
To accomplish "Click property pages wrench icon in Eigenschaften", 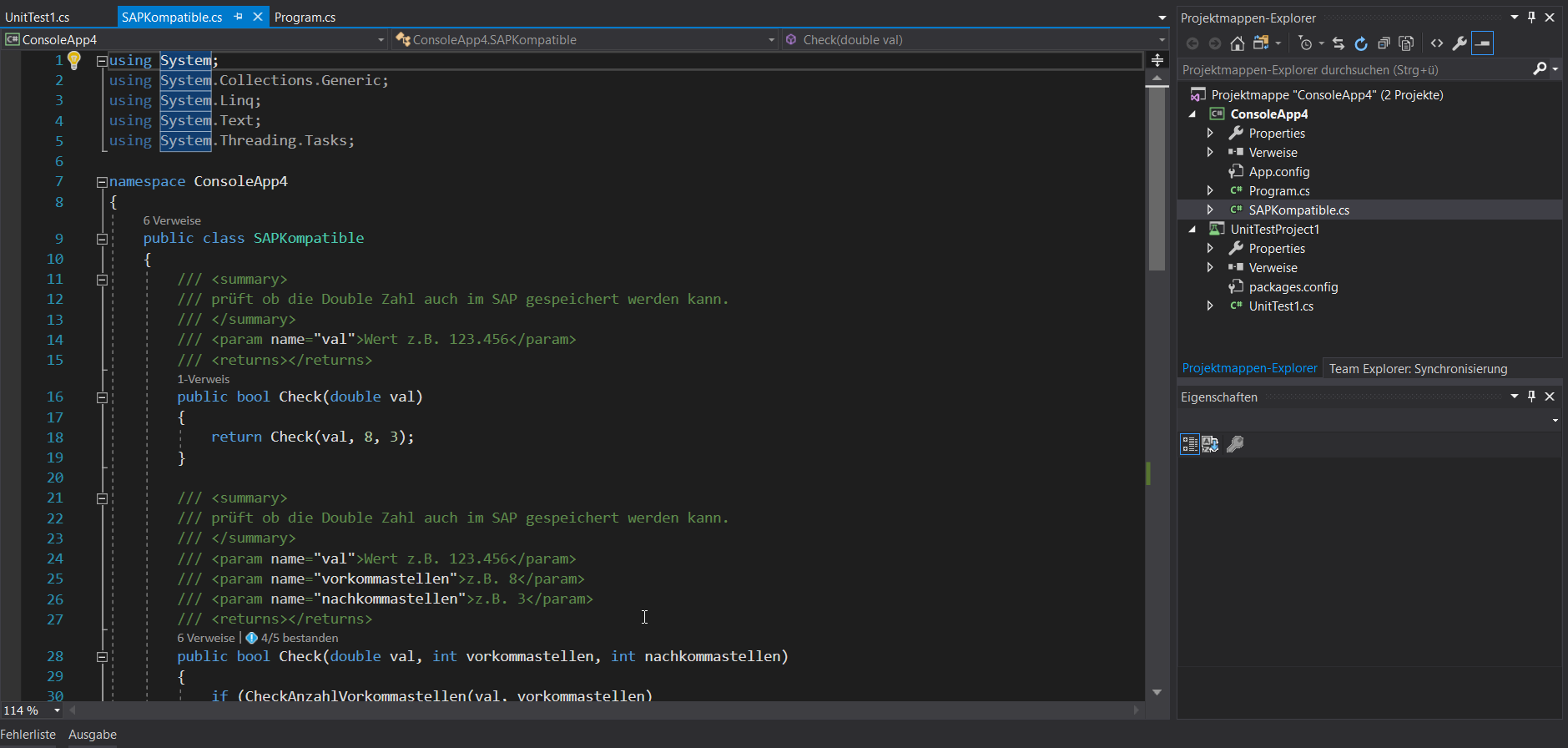I will pyautogui.click(x=1236, y=444).
